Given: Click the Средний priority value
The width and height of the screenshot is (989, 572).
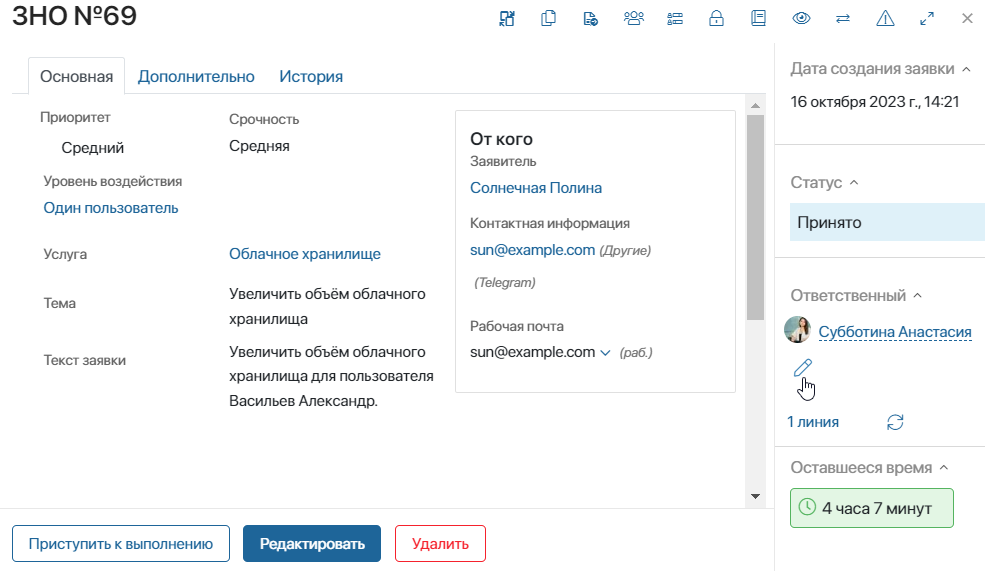Looking at the screenshot, I should 93,148.
